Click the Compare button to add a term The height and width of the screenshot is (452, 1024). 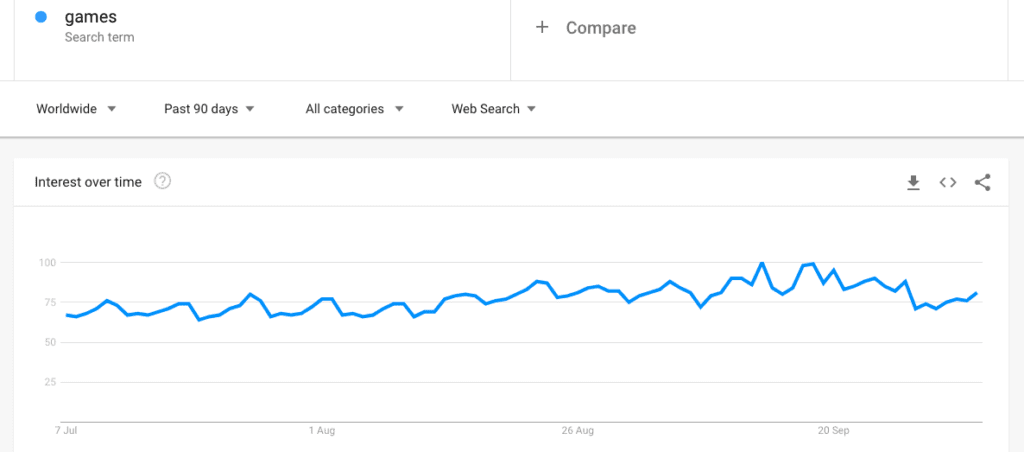pos(586,27)
